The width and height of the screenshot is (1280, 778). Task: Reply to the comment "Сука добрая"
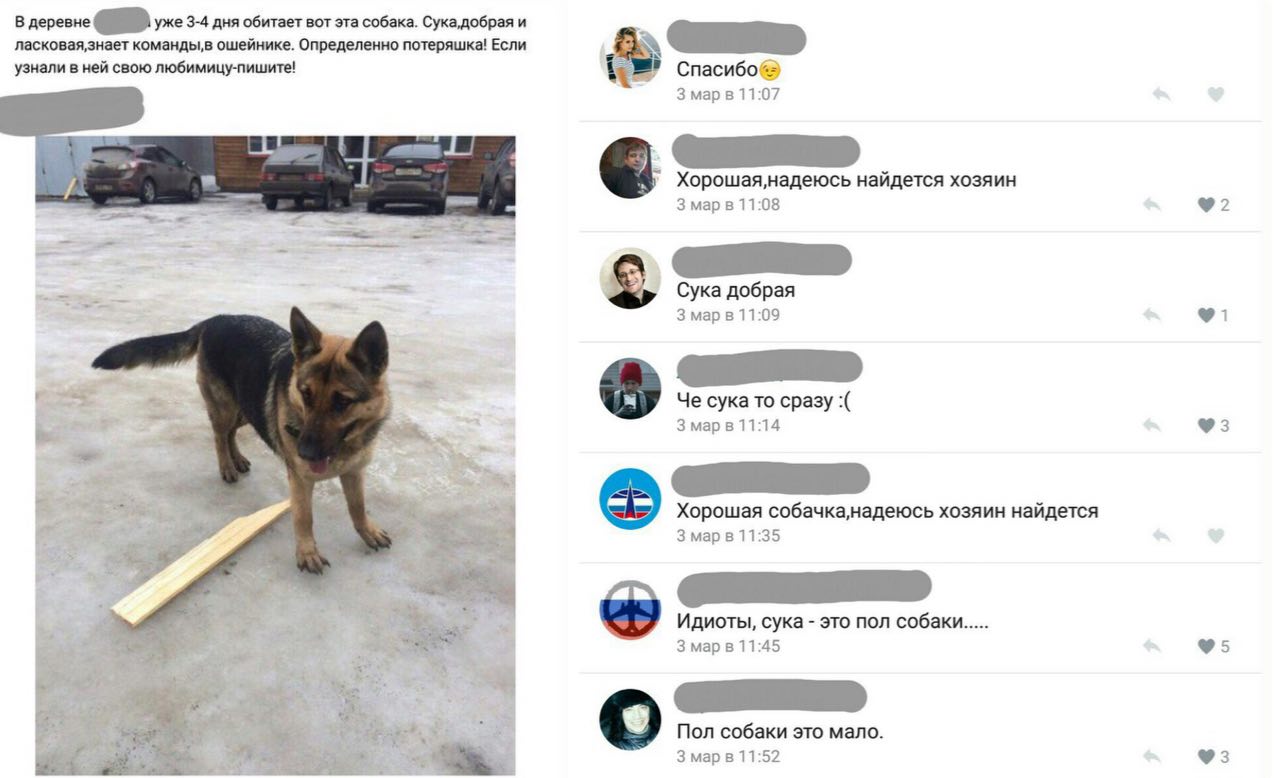1152,315
